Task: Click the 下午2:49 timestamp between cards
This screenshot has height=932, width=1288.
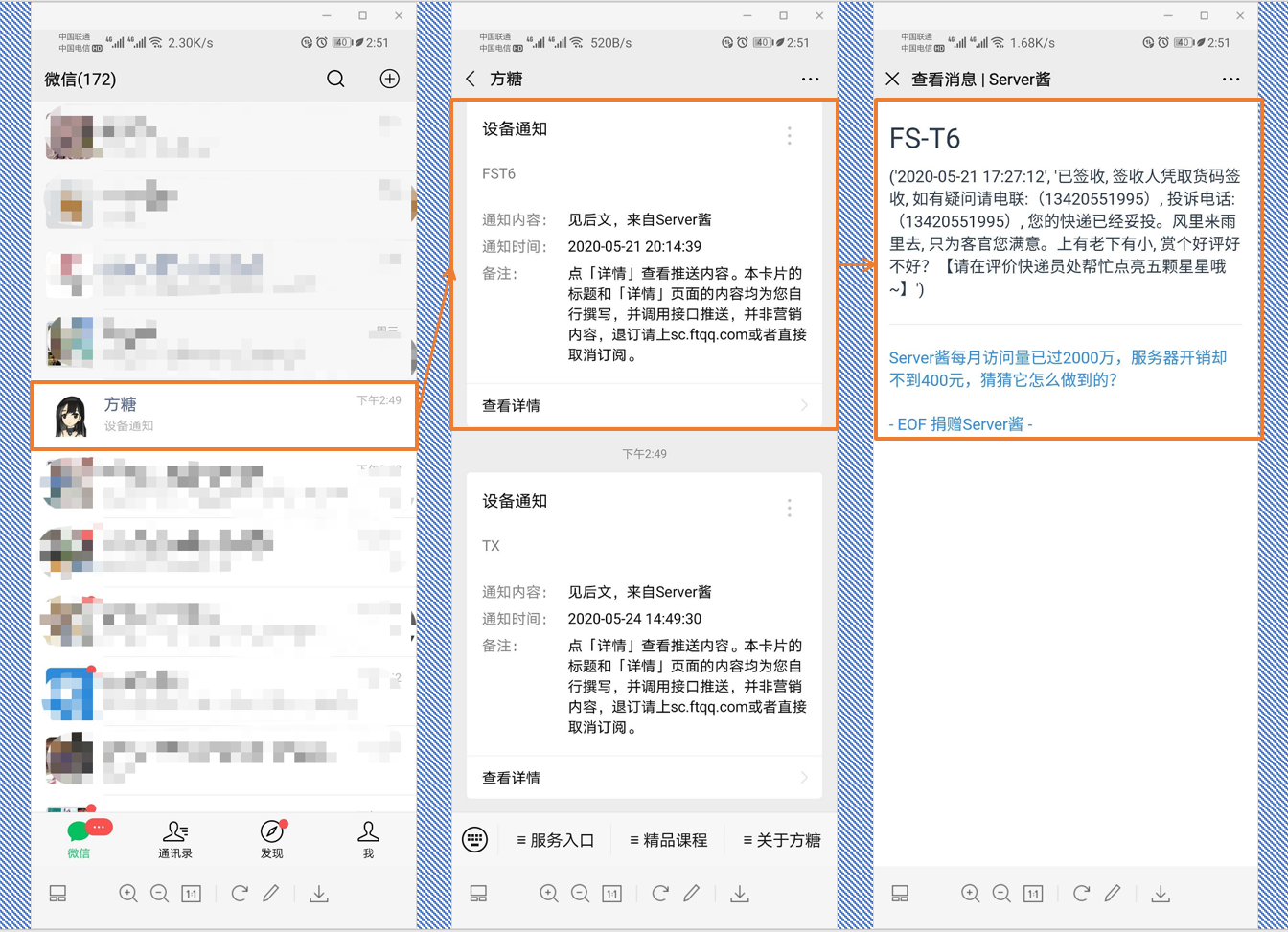Action: pyautogui.click(x=644, y=453)
